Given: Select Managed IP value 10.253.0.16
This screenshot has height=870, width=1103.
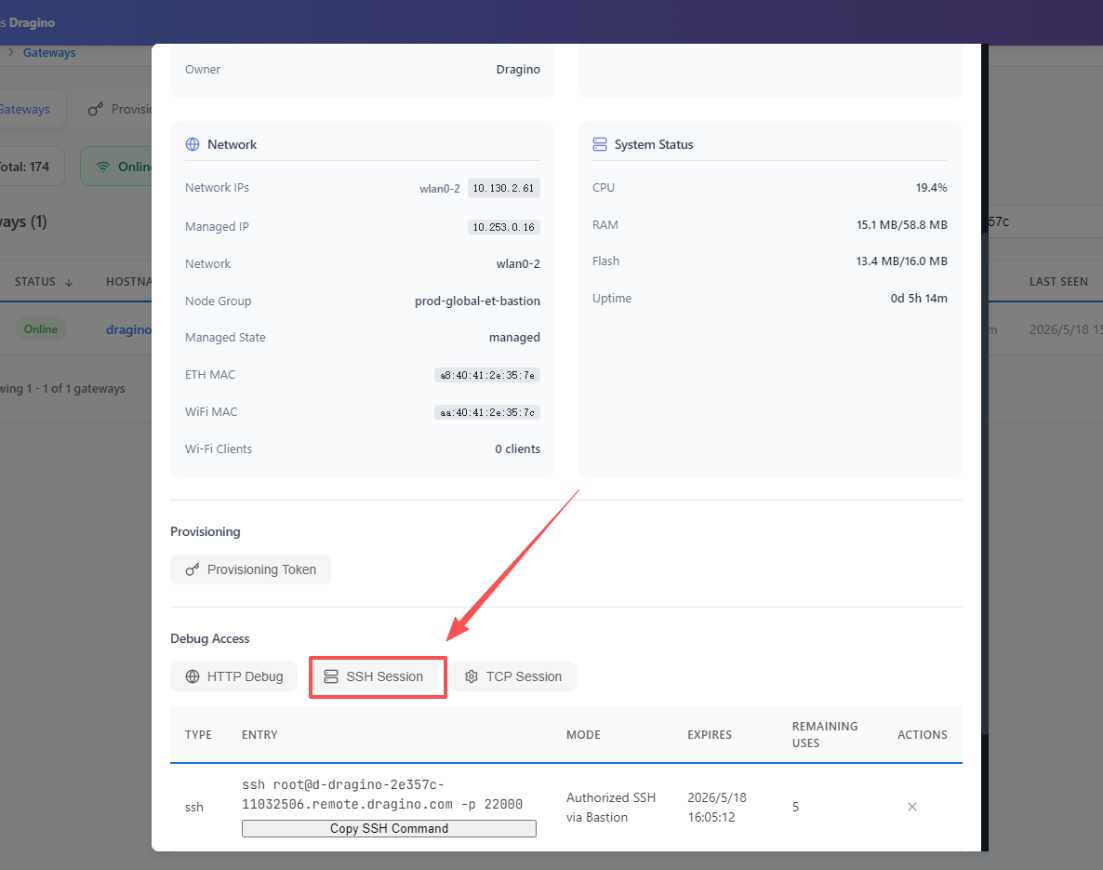Looking at the screenshot, I should tap(504, 227).
